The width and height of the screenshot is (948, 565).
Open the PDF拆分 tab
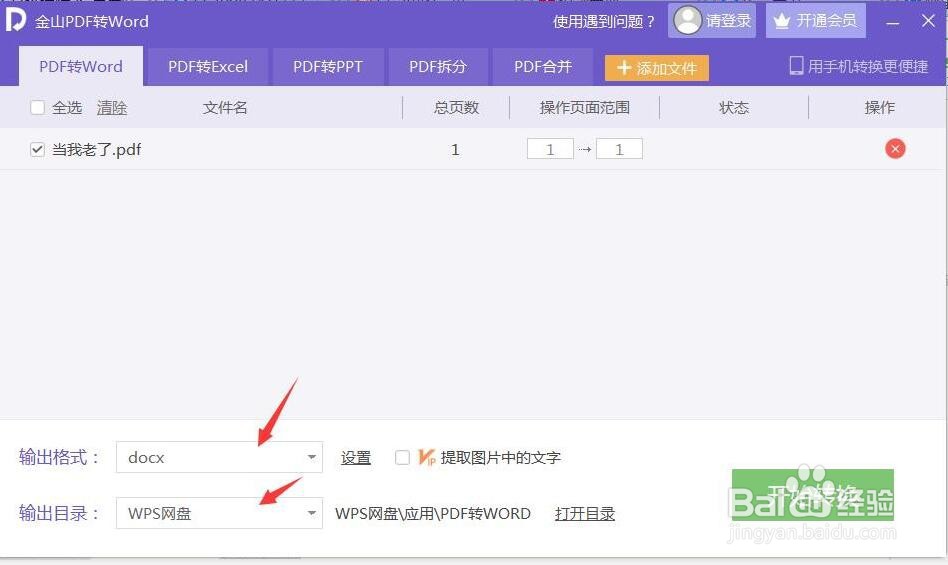coord(438,66)
